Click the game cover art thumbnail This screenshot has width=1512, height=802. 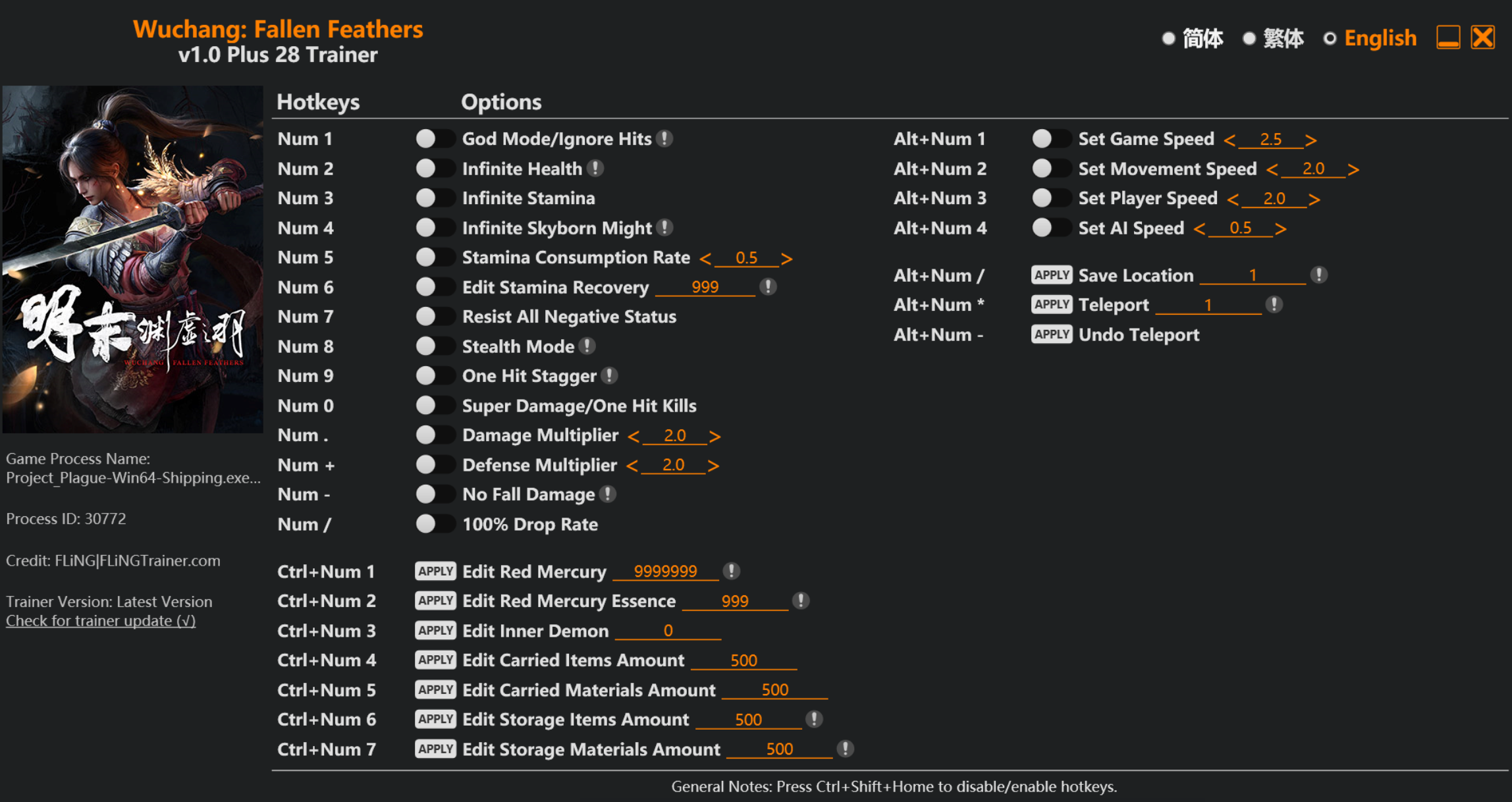132,259
